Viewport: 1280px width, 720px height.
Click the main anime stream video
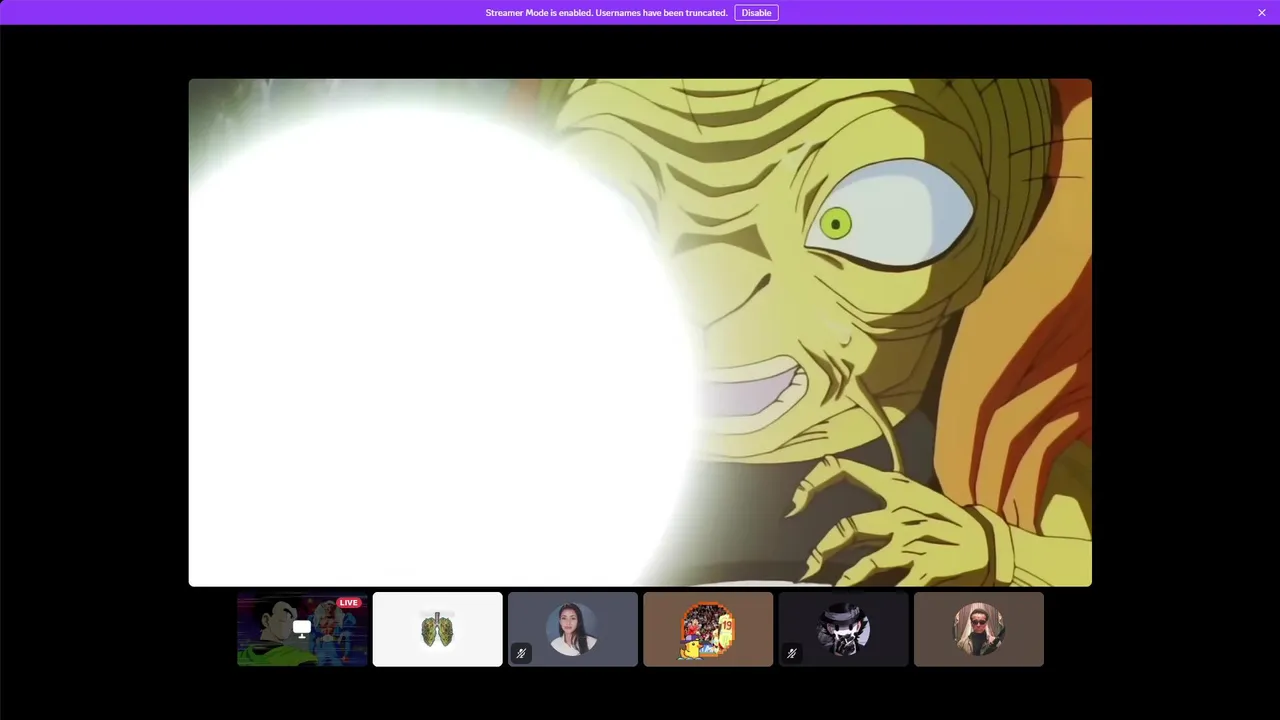(x=640, y=332)
